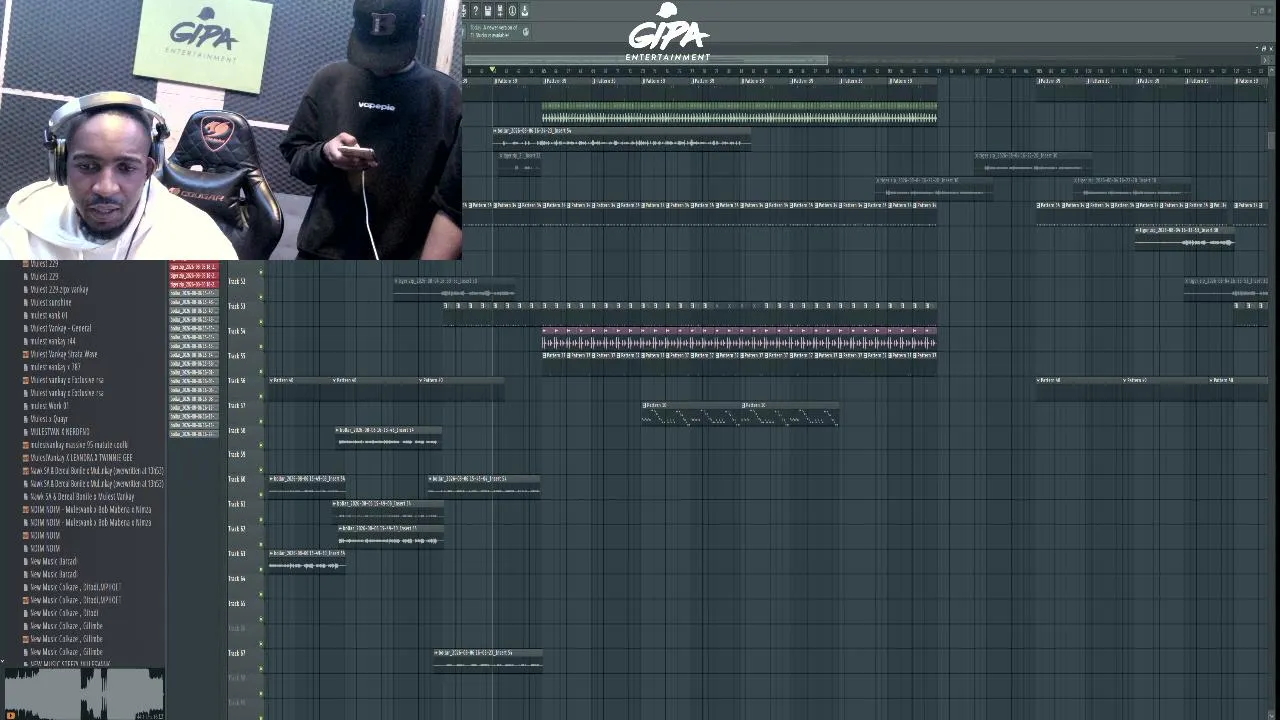
Task: Click the circled info icon in top toolbar
Action: [512, 11]
